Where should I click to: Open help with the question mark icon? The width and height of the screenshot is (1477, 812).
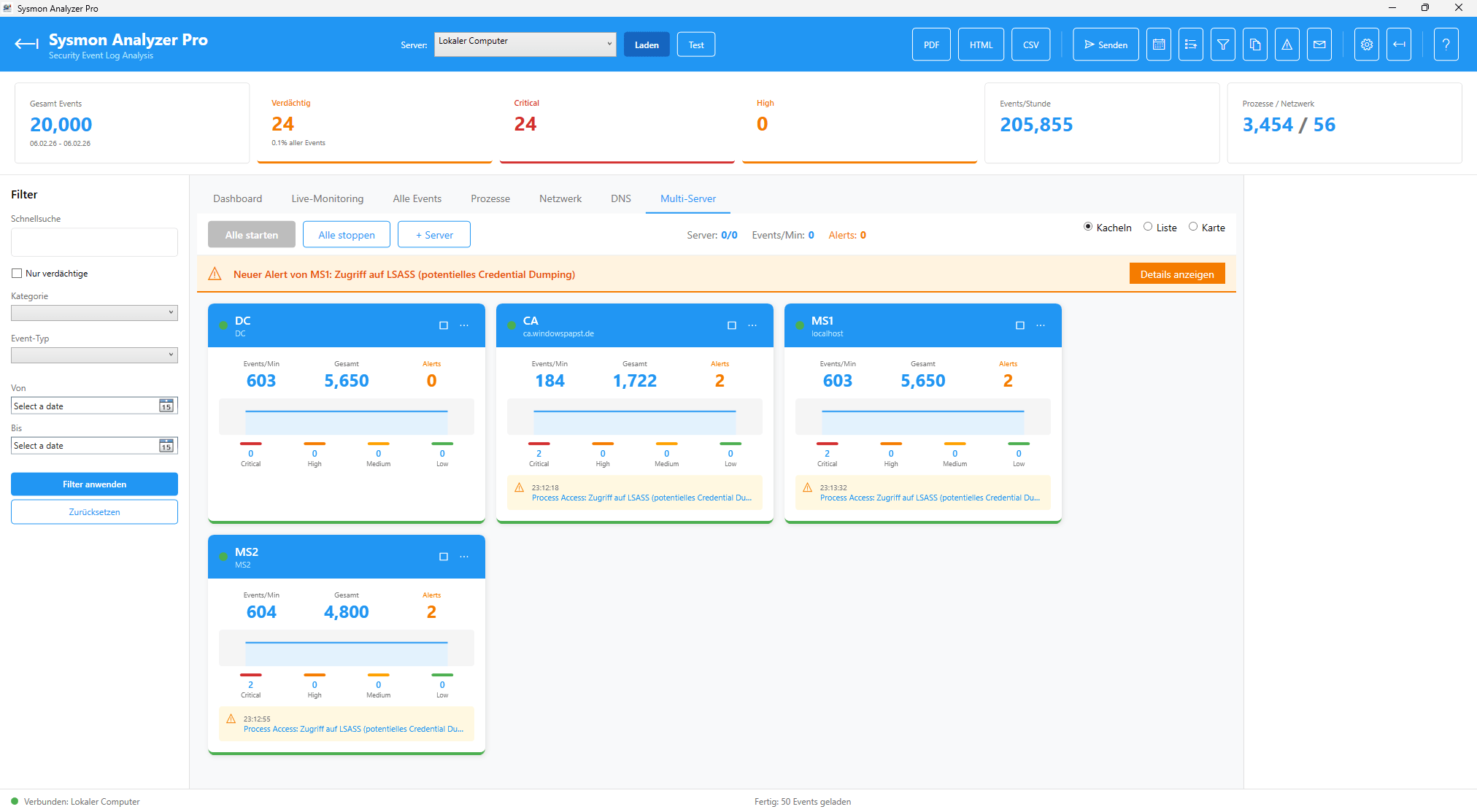point(1445,45)
